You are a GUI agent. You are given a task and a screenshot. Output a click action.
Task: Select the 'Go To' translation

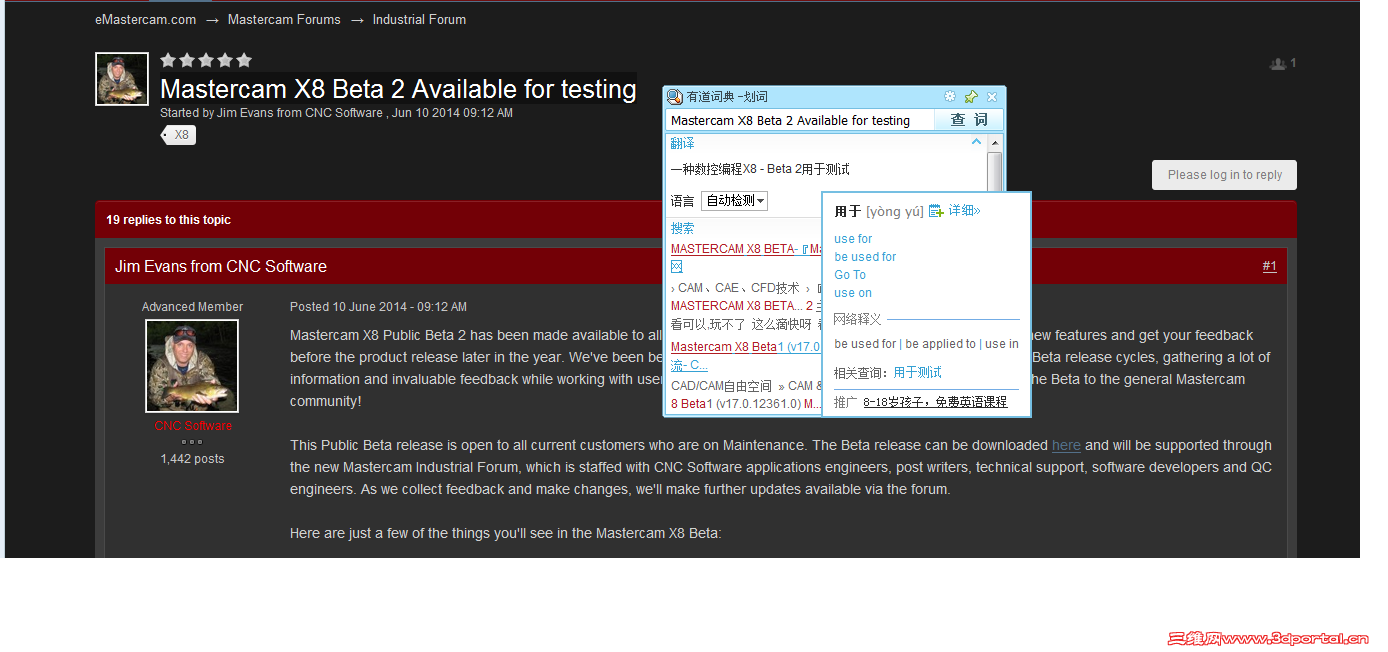pos(850,275)
